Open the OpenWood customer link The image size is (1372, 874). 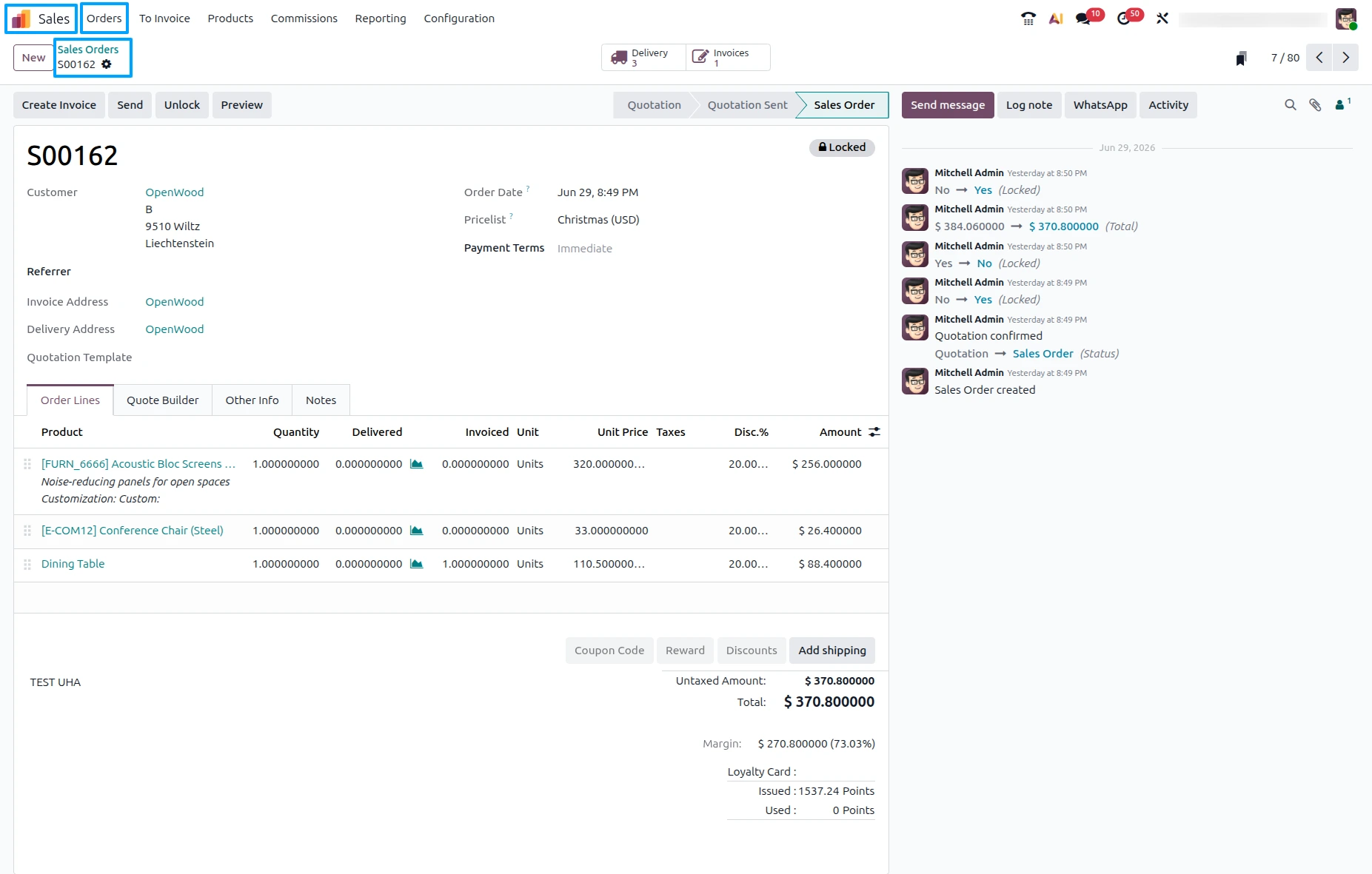175,192
